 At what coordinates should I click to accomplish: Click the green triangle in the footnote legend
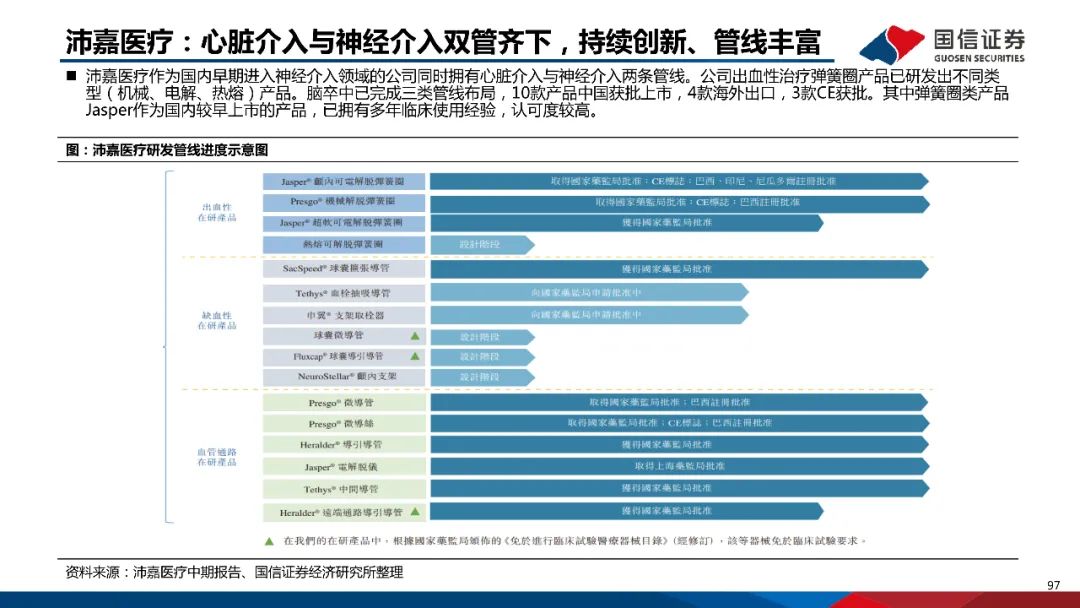pyautogui.click(x=269, y=541)
